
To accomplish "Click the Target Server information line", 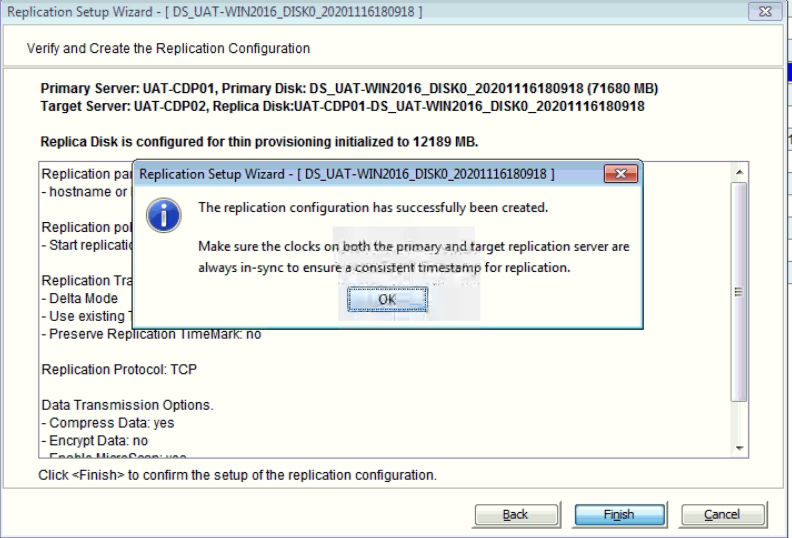I will (342, 107).
